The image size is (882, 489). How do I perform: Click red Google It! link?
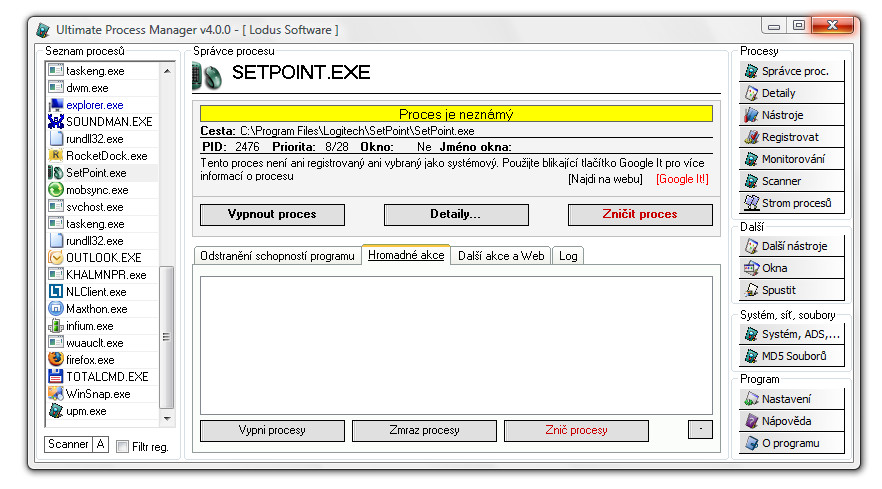pos(682,179)
